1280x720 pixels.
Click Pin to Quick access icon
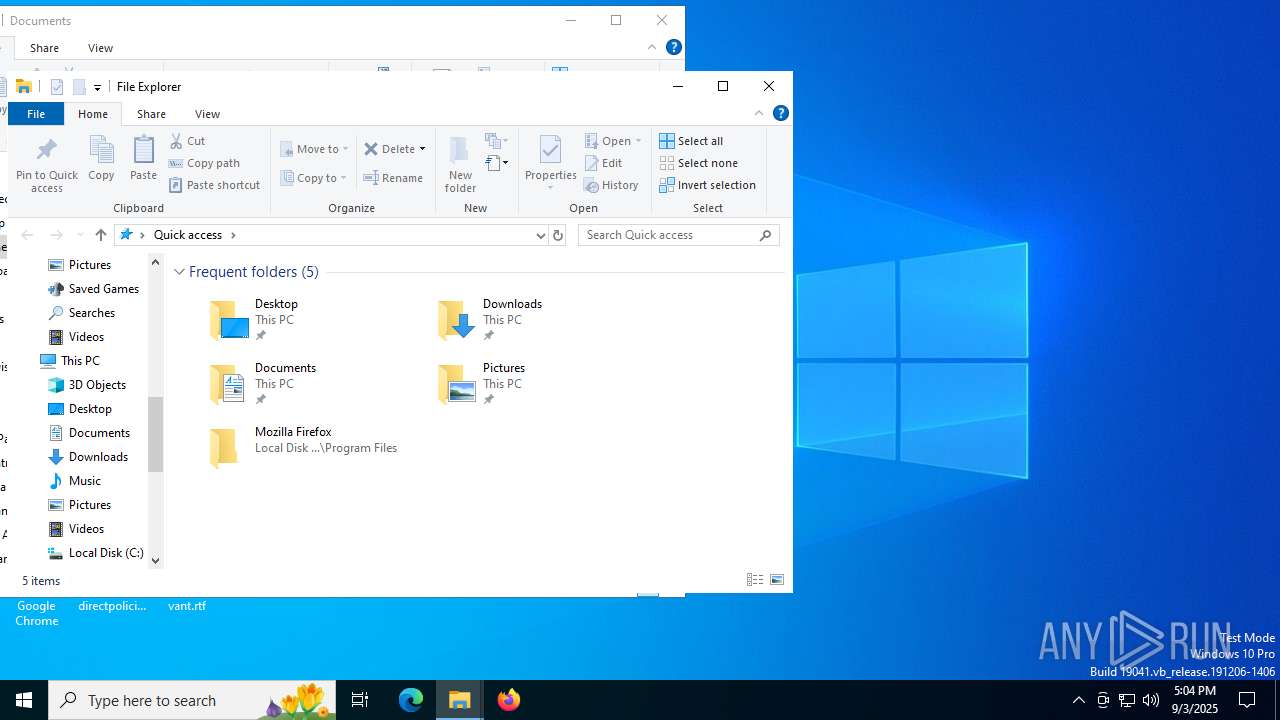(46, 150)
